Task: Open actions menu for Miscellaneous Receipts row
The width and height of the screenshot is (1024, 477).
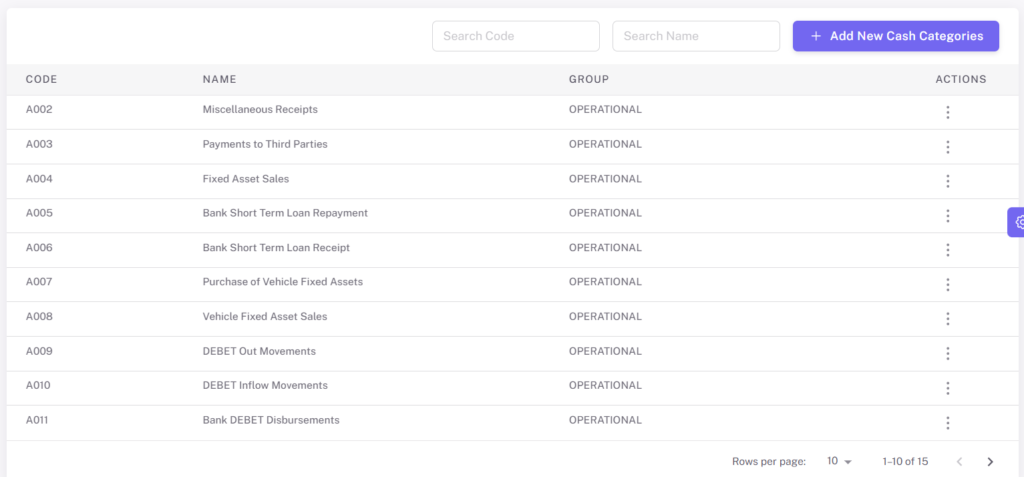Action: click(948, 112)
